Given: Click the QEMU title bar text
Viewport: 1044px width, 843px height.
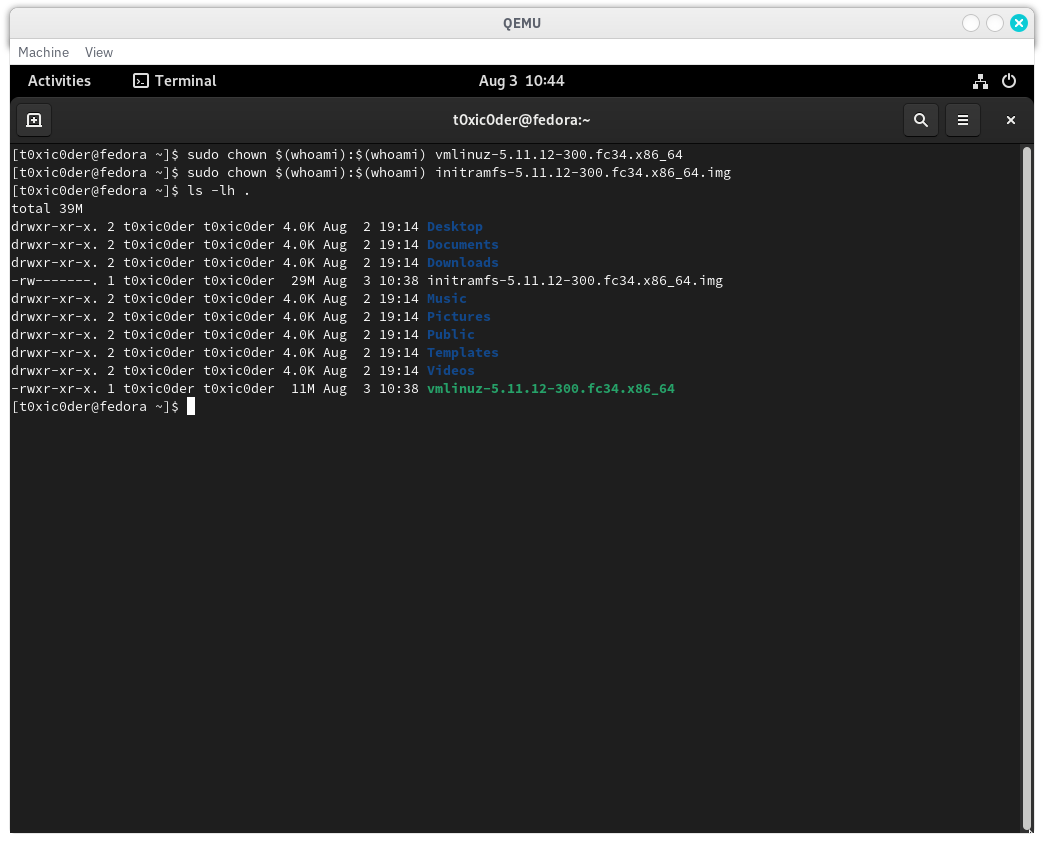Looking at the screenshot, I should pos(522,23).
